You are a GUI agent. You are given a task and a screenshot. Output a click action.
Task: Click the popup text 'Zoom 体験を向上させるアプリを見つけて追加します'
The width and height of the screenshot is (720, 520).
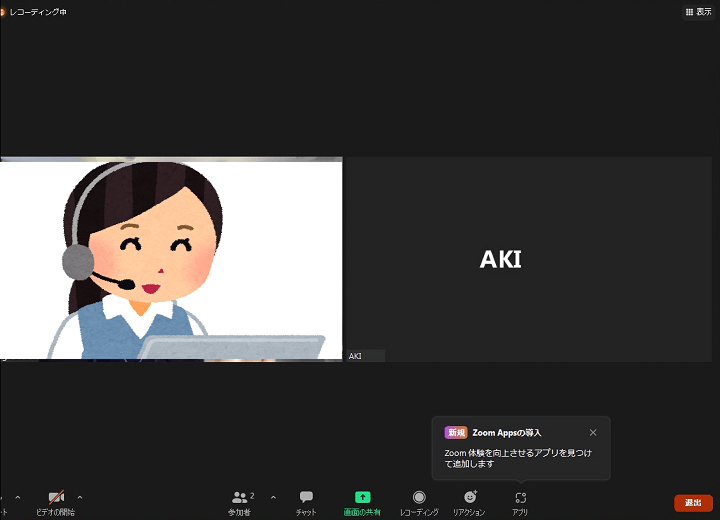click(518, 458)
